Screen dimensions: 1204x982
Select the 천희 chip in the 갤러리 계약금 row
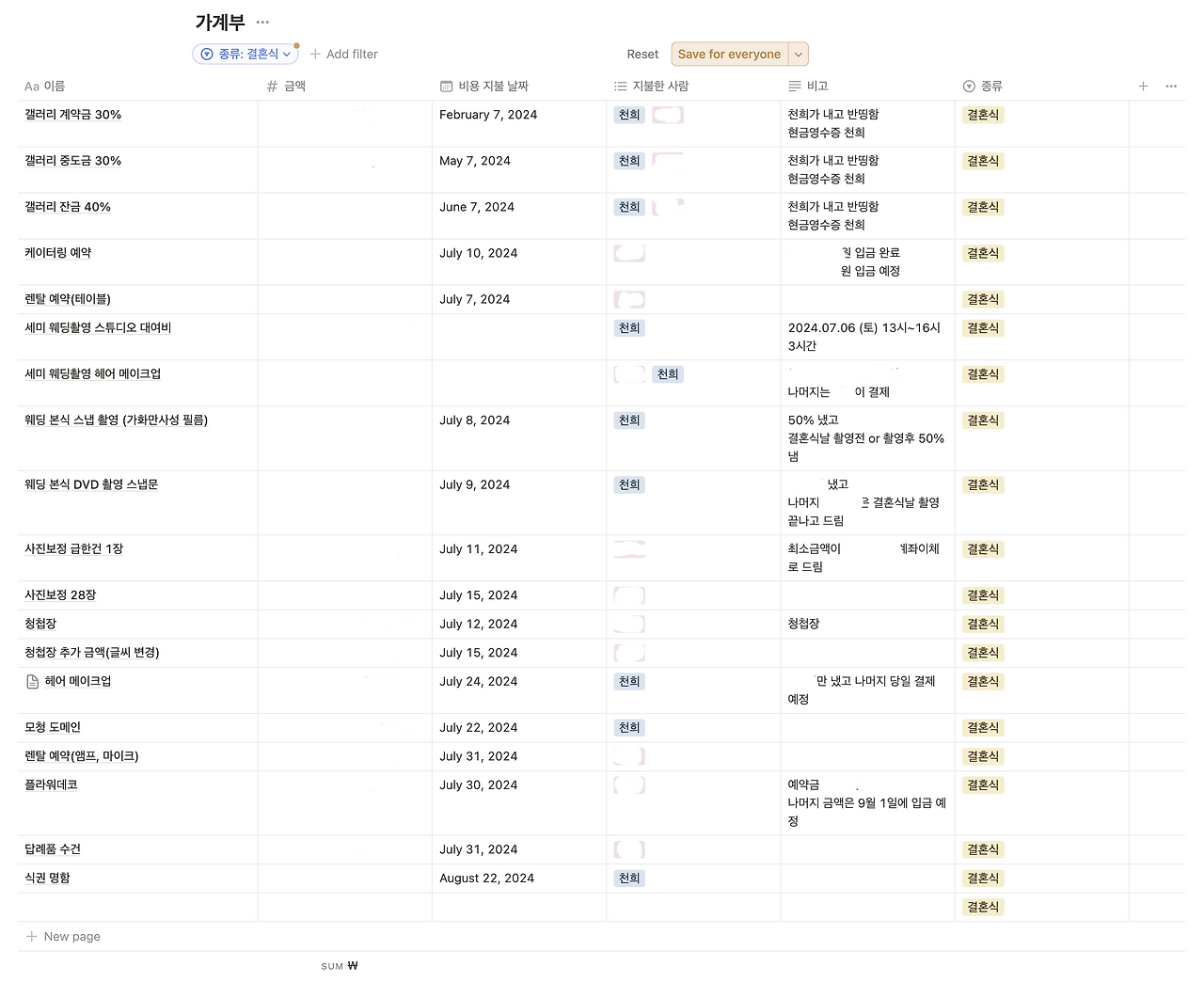coord(628,115)
